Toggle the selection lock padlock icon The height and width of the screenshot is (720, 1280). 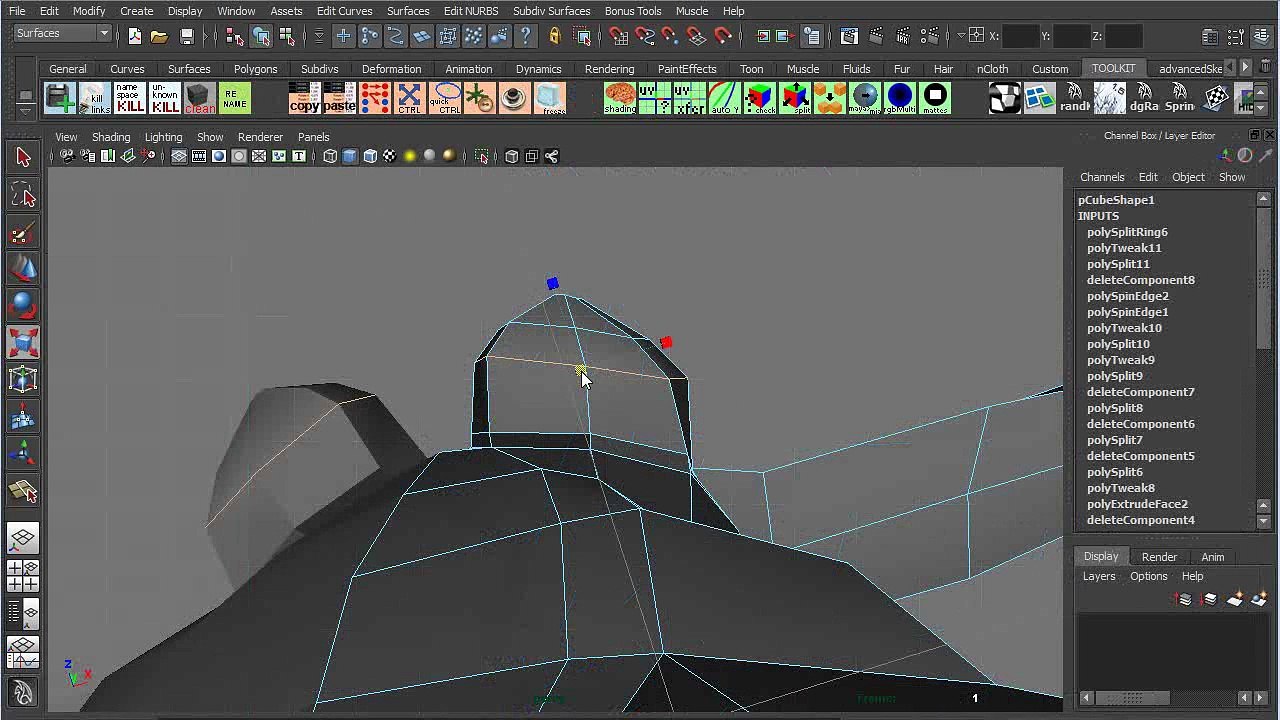[x=555, y=36]
